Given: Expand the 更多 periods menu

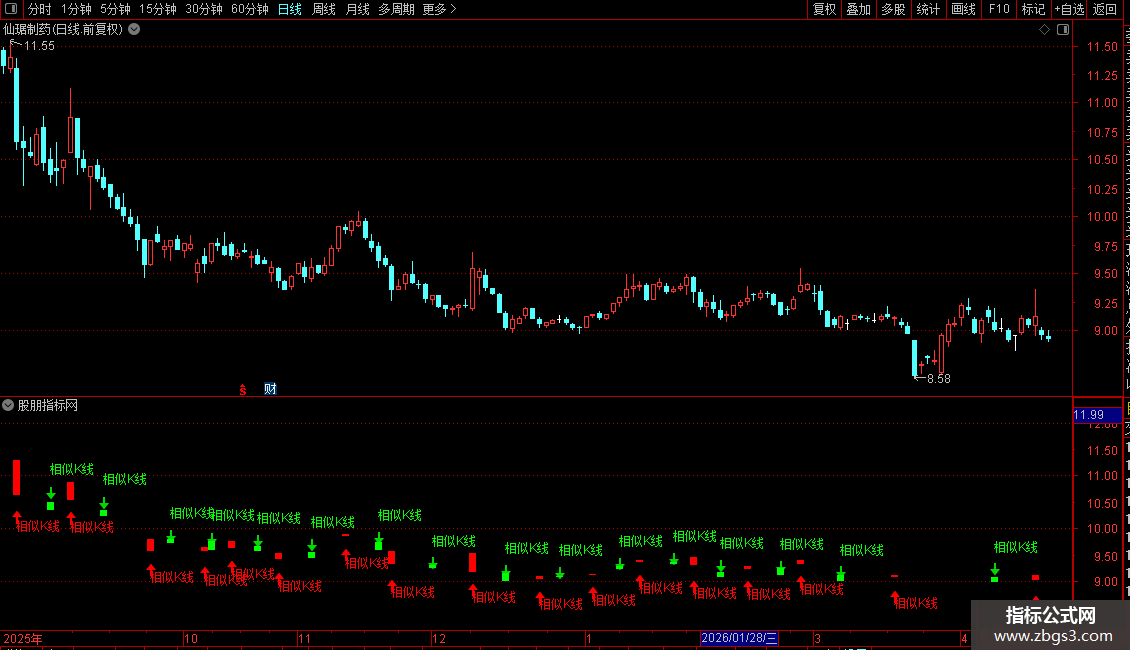Looking at the screenshot, I should (x=439, y=9).
